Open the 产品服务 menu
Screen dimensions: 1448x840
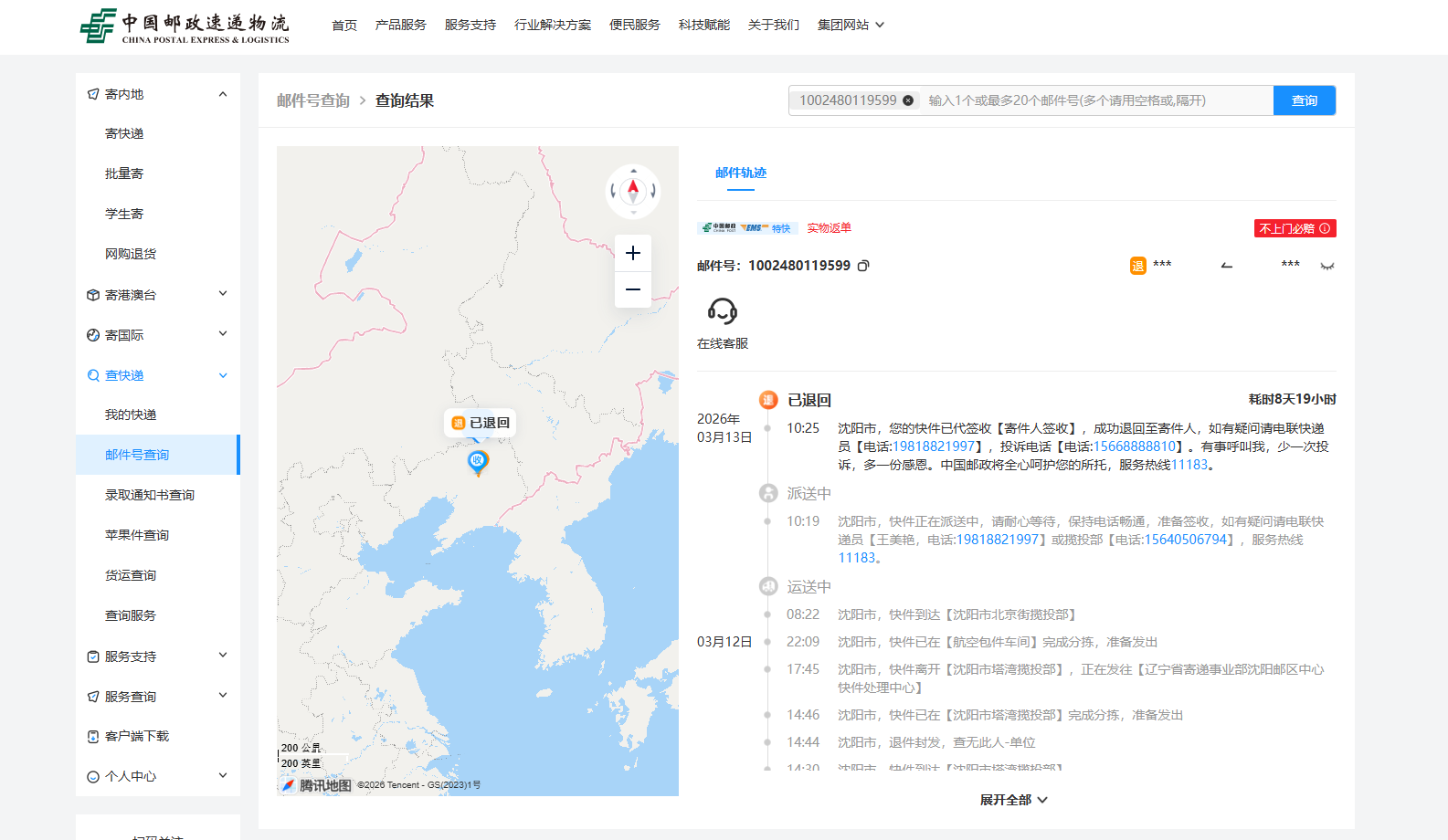click(x=400, y=25)
